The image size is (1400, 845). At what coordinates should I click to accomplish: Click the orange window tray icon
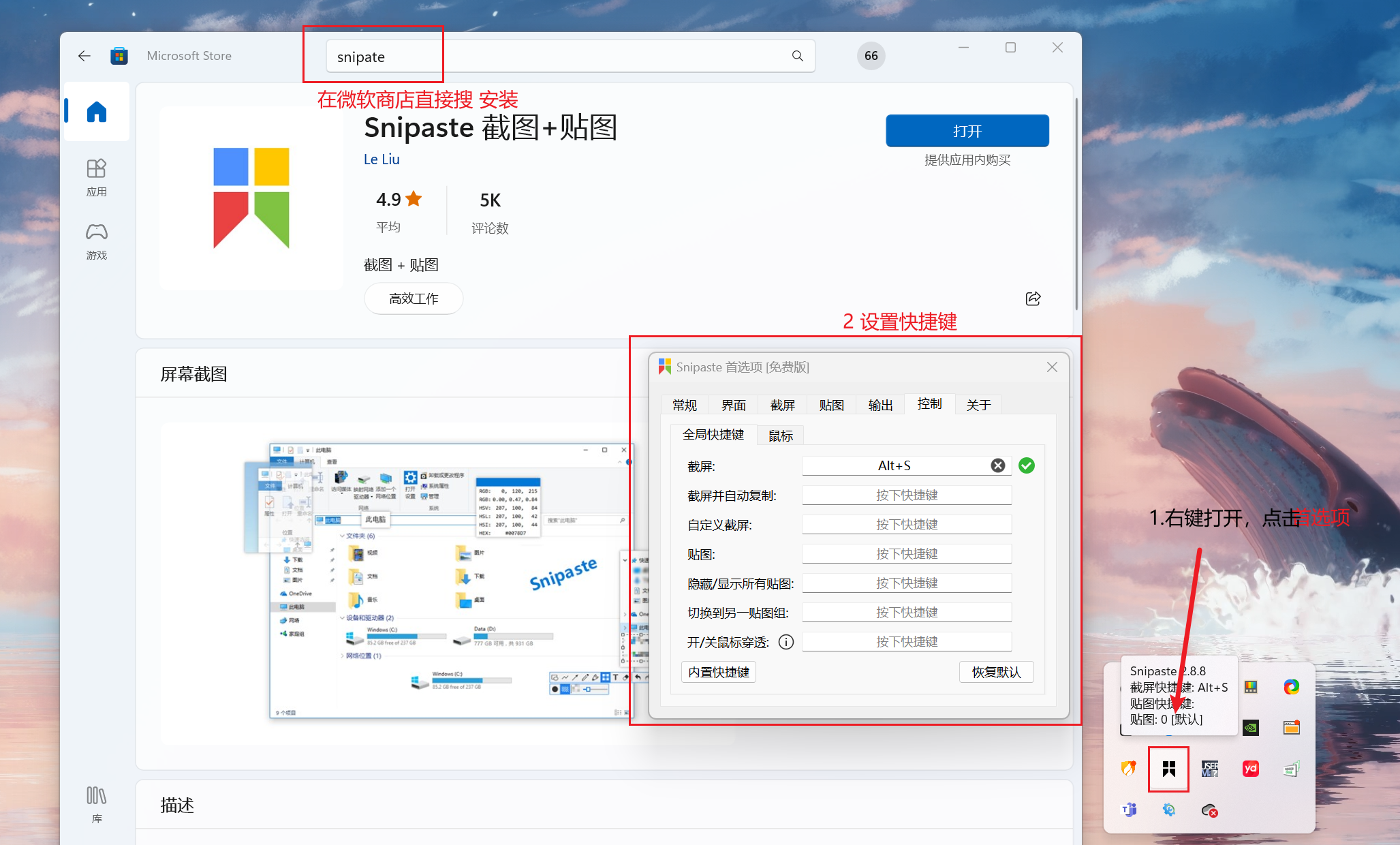1292,728
